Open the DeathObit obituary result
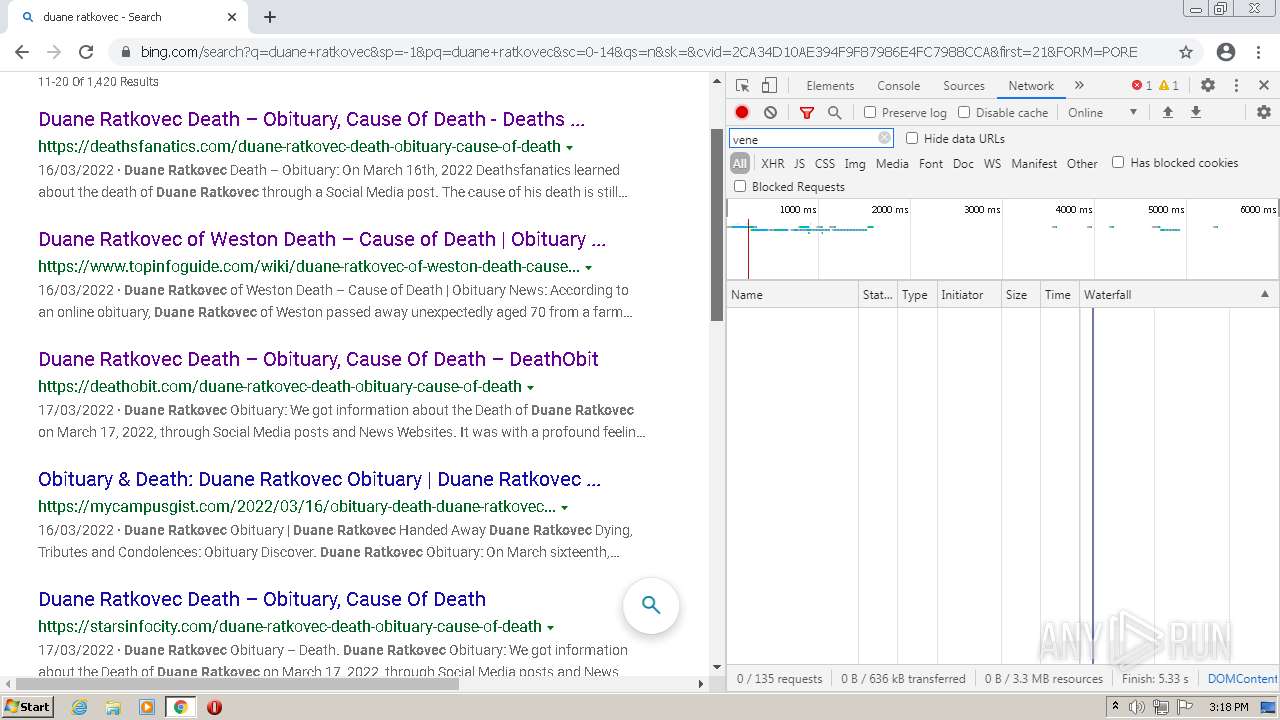Viewport: 1280px width, 720px height. (318, 359)
